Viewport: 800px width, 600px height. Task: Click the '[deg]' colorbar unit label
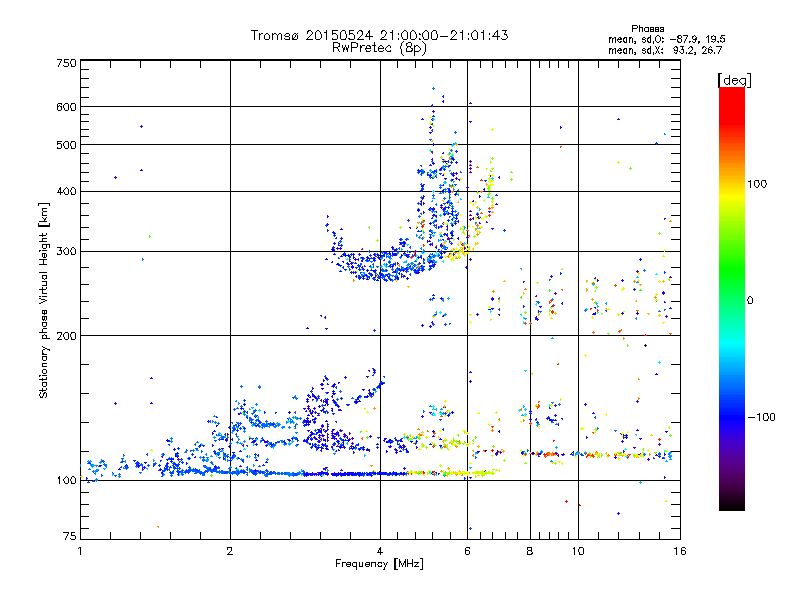pos(734,80)
